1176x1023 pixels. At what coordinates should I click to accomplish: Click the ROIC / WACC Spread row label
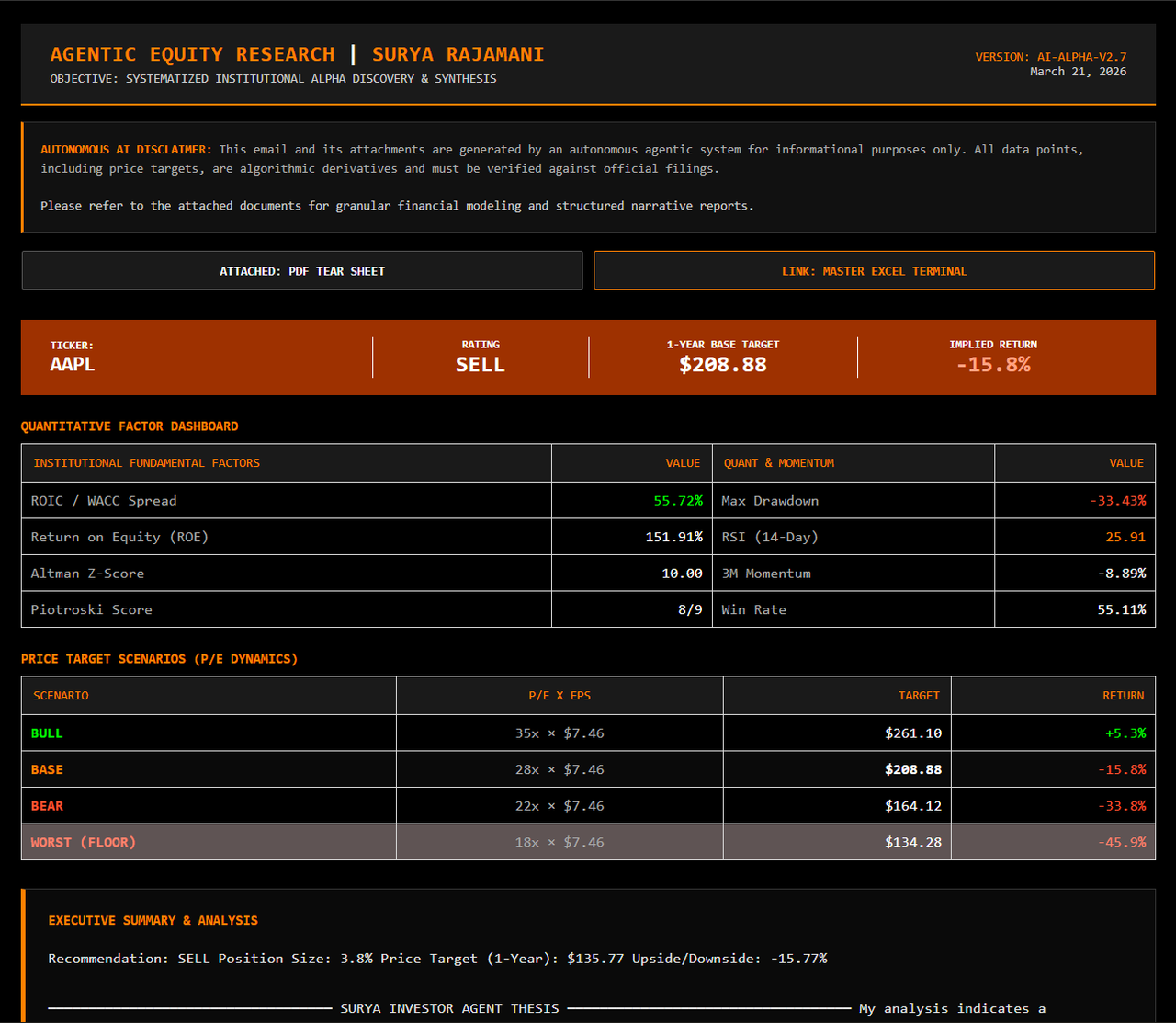coord(104,501)
